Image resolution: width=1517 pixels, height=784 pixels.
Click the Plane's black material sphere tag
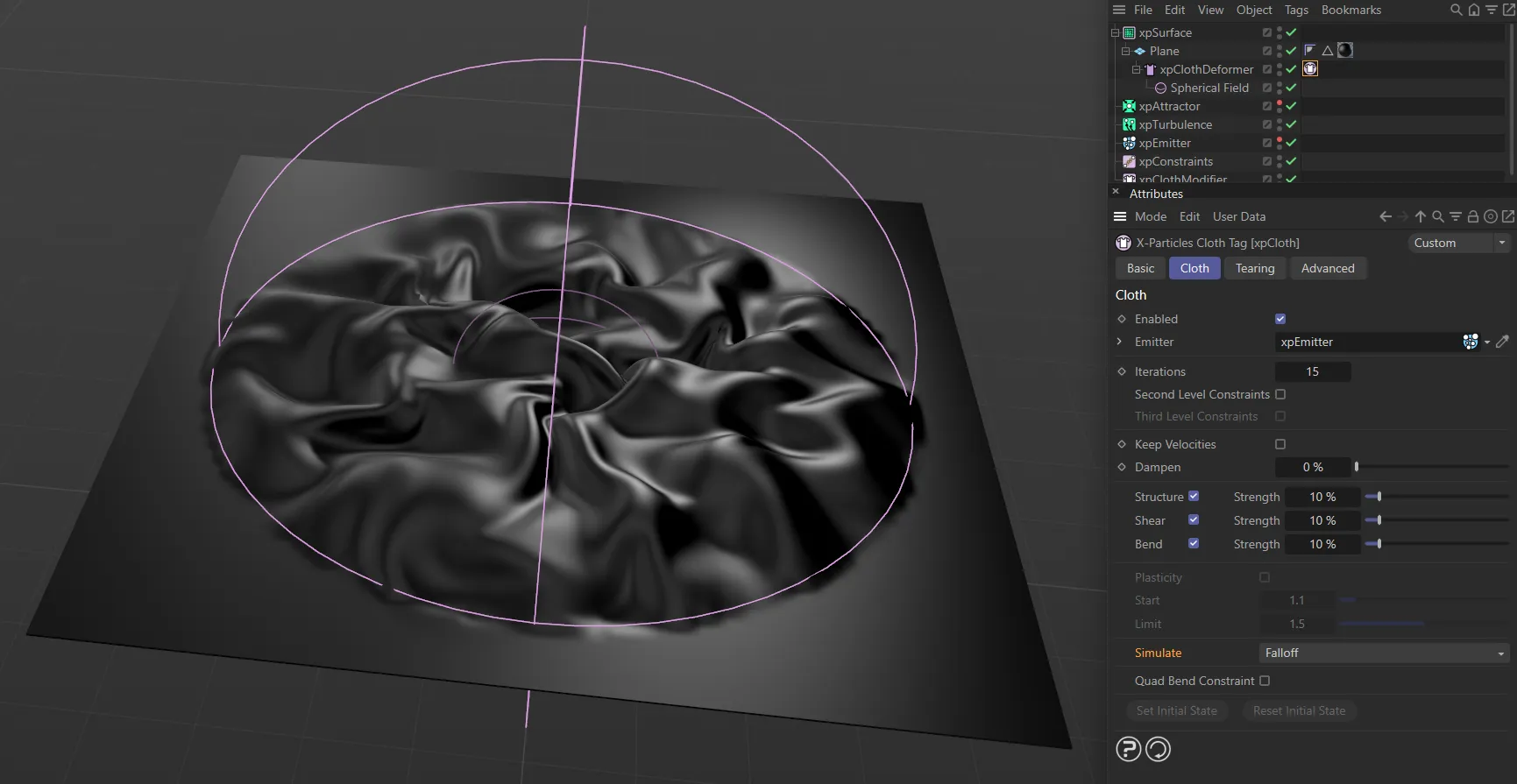pos(1345,50)
